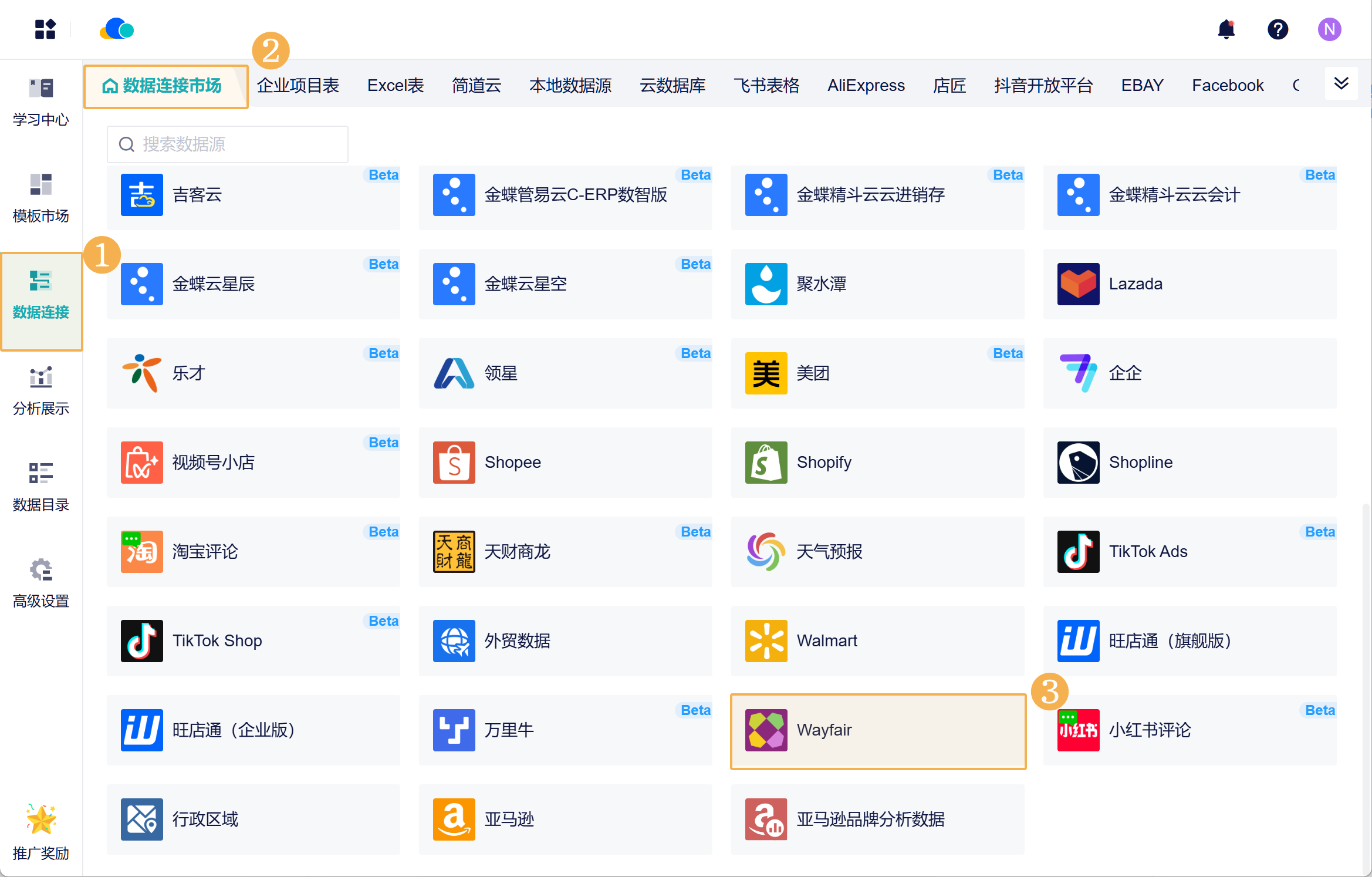Image resolution: width=1372 pixels, height=877 pixels.
Task: Click the 美团 yellow icon
Action: click(x=766, y=373)
